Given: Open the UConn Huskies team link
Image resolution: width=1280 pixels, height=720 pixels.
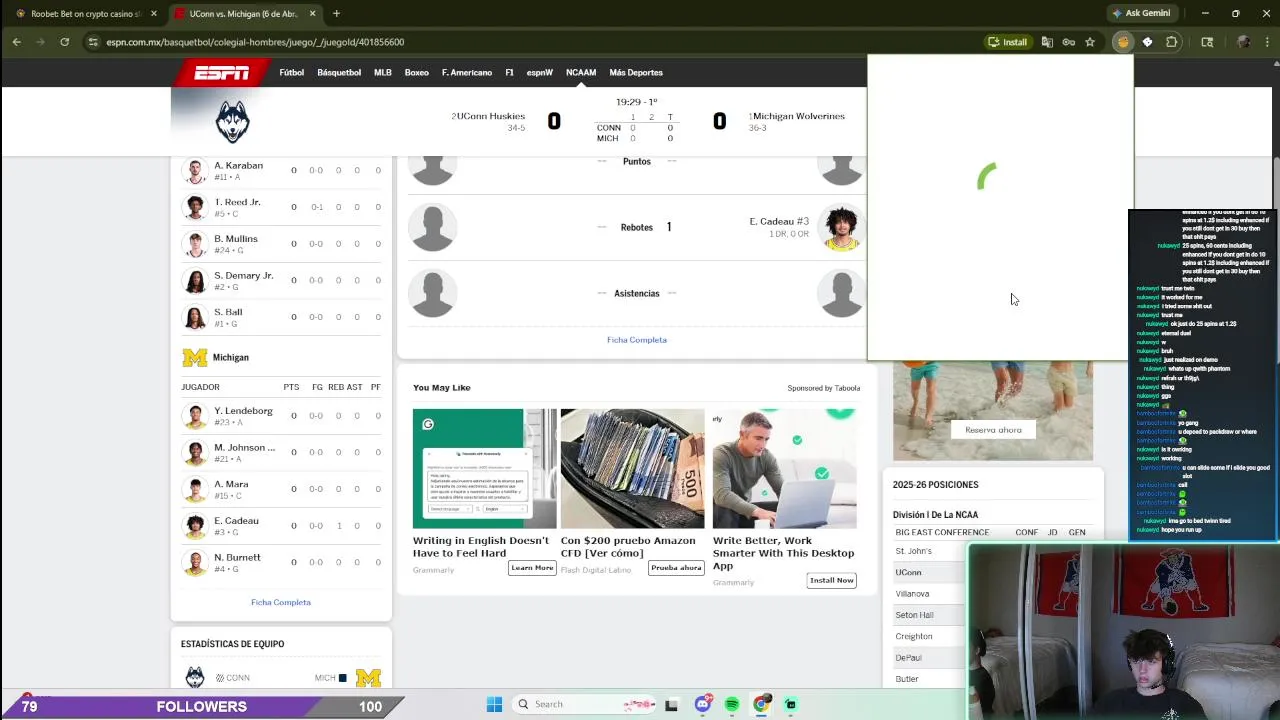Looking at the screenshot, I should (491, 116).
